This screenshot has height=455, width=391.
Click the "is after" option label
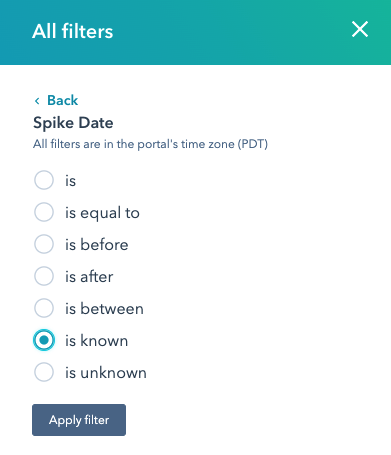coord(89,277)
